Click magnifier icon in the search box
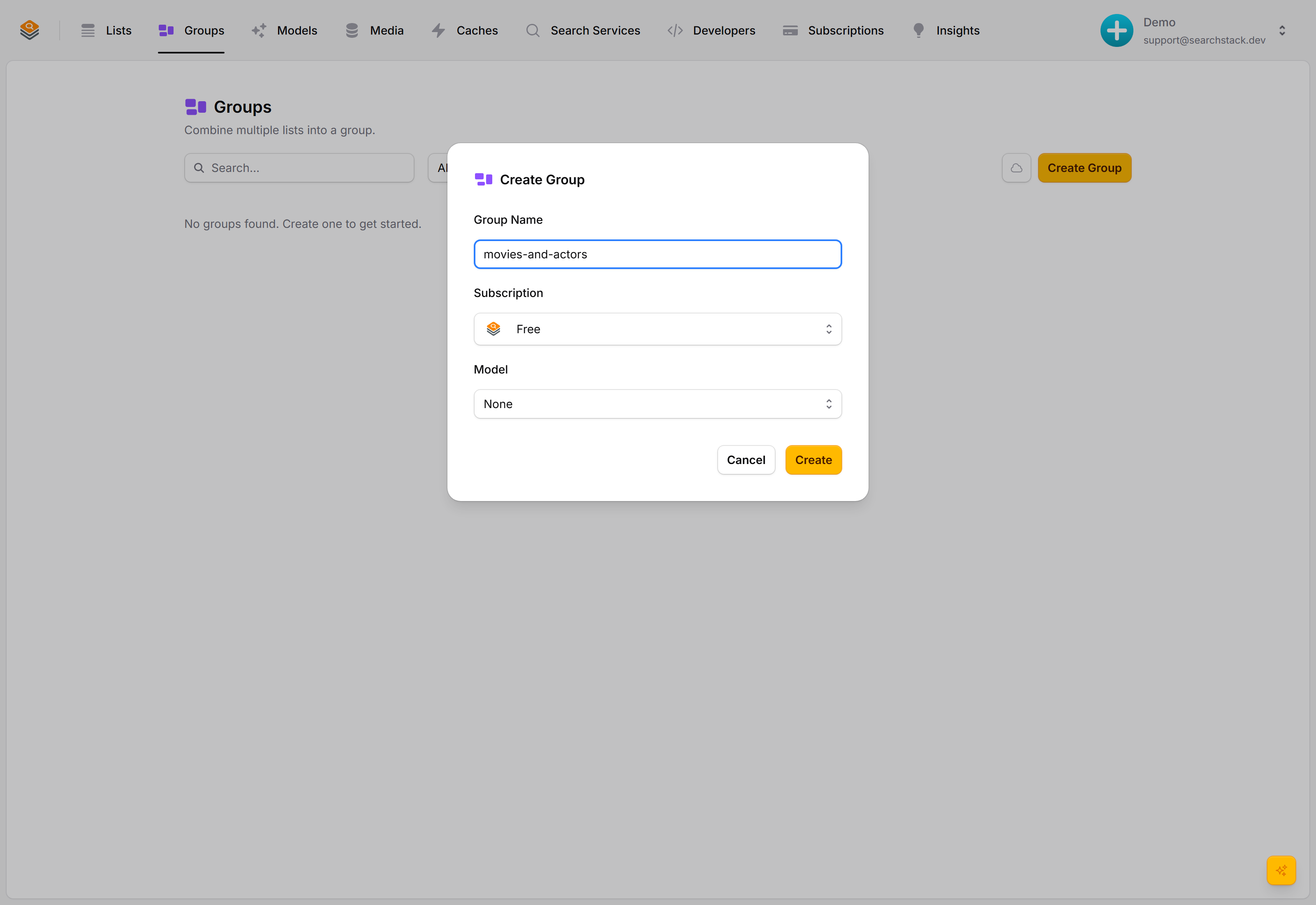 point(199,168)
